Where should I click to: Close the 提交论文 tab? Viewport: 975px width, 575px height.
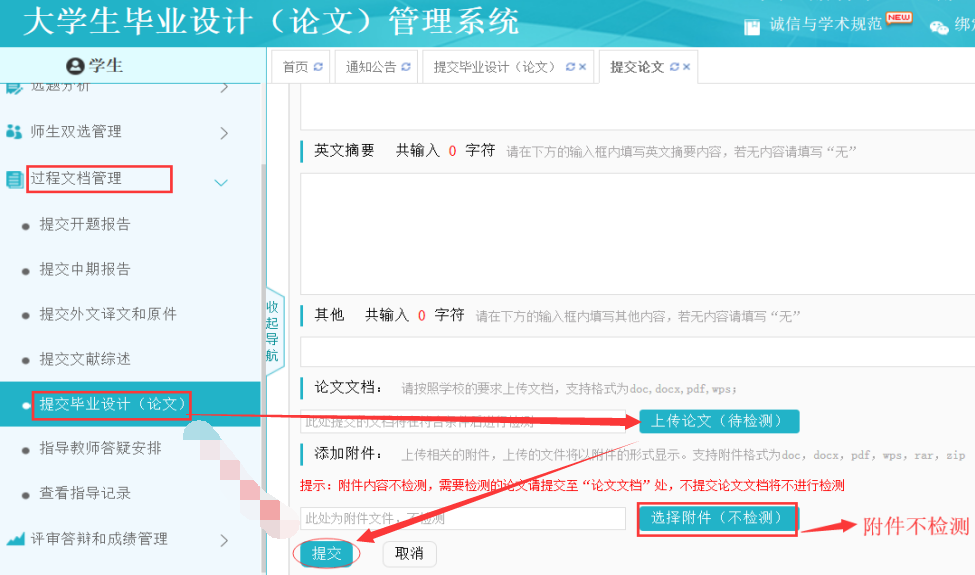click(686, 67)
